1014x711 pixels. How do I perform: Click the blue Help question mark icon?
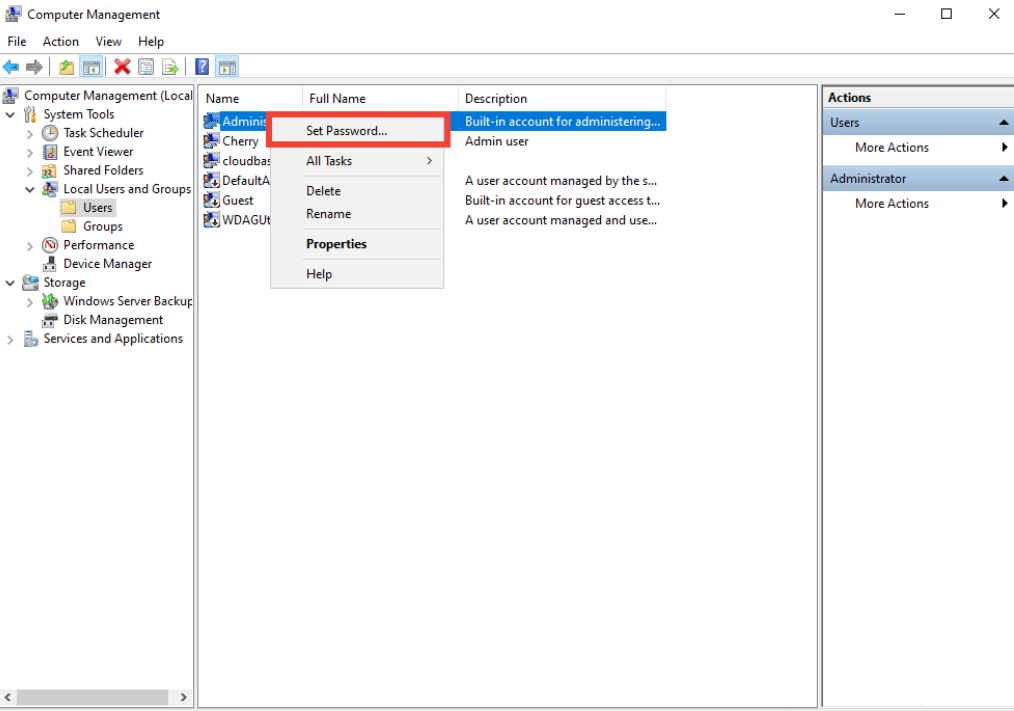pyautogui.click(x=202, y=67)
